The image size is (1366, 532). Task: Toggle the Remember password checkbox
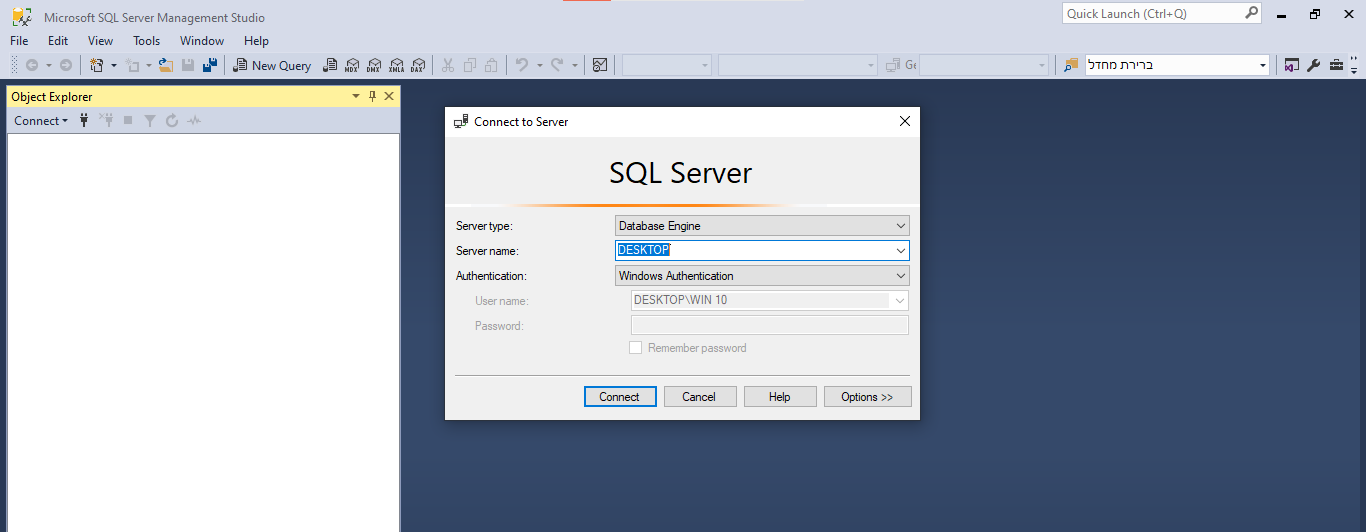[635, 348]
